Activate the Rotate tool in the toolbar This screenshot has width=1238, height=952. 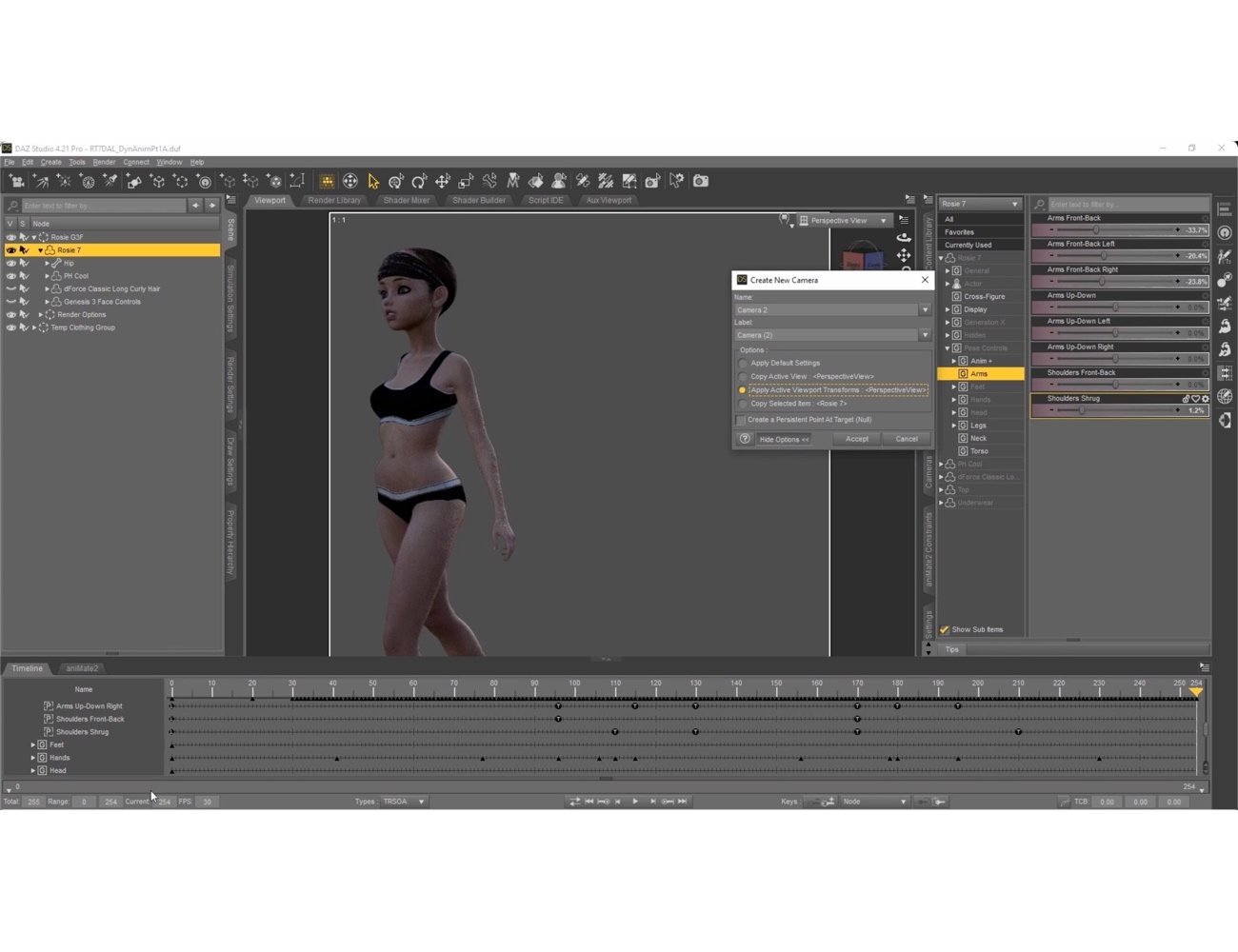click(419, 181)
